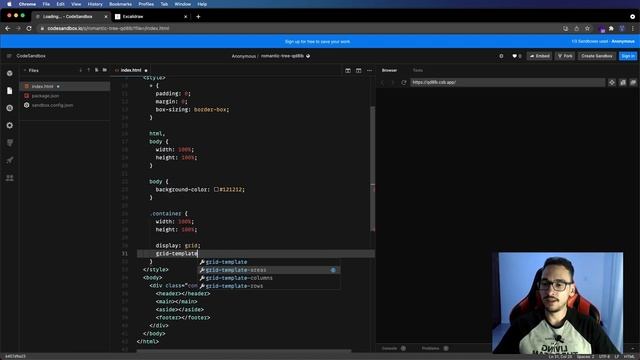Click the upload arrow in Files header
This screenshot has height=360, width=640.
coord(89,70)
